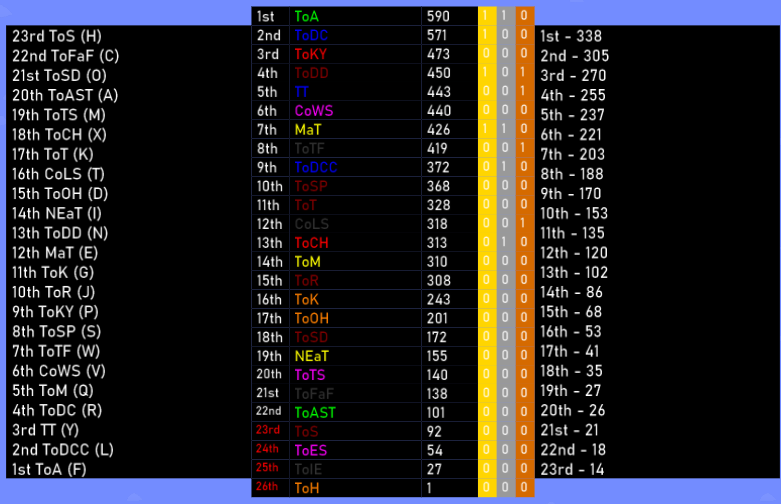Select the score 440 for CoWS
This screenshot has width=781, height=504.
click(438, 111)
